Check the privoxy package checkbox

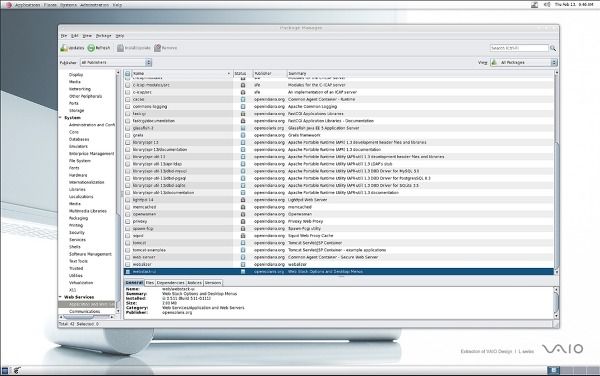point(128,221)
